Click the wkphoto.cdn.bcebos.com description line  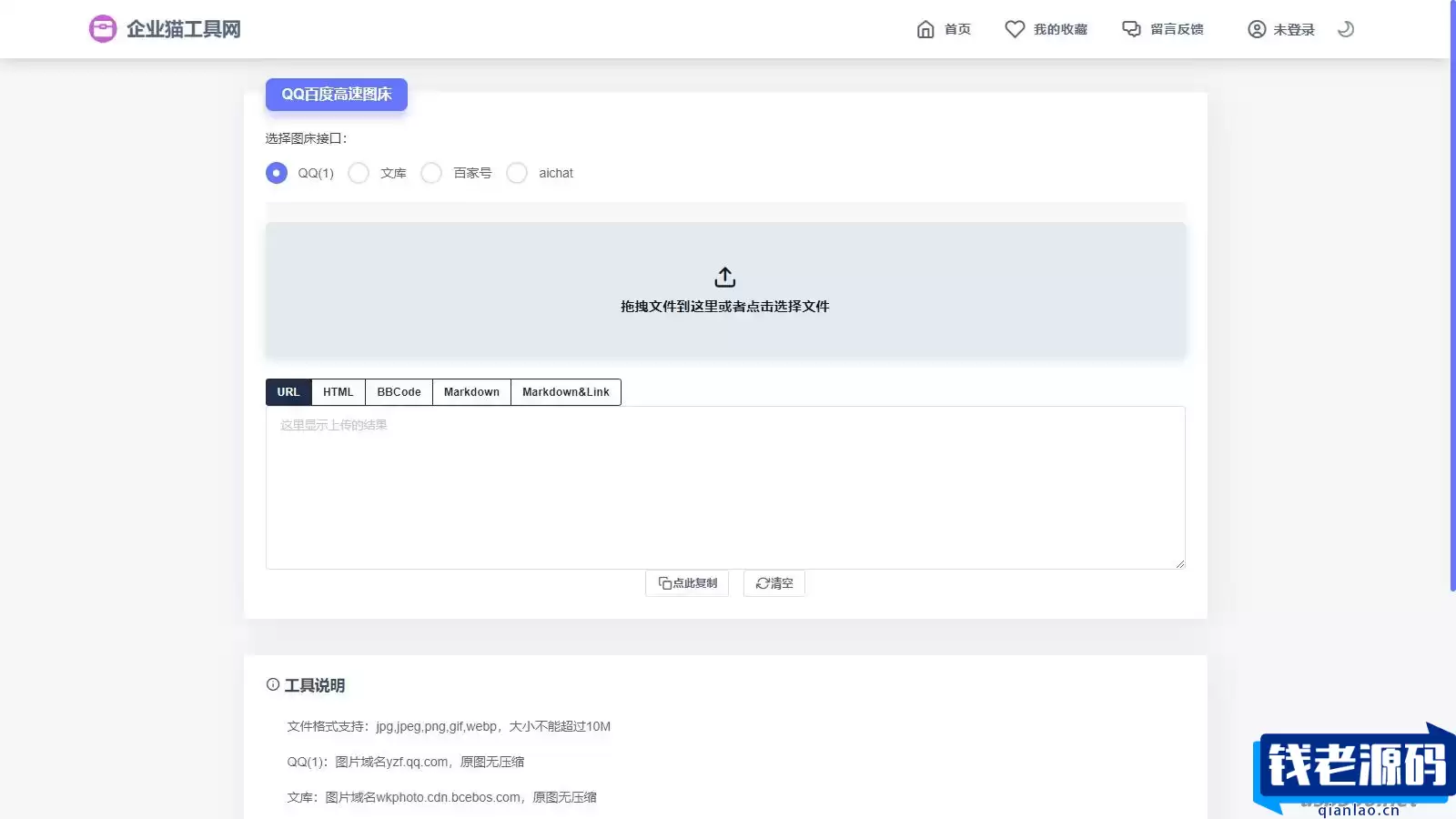442,797
